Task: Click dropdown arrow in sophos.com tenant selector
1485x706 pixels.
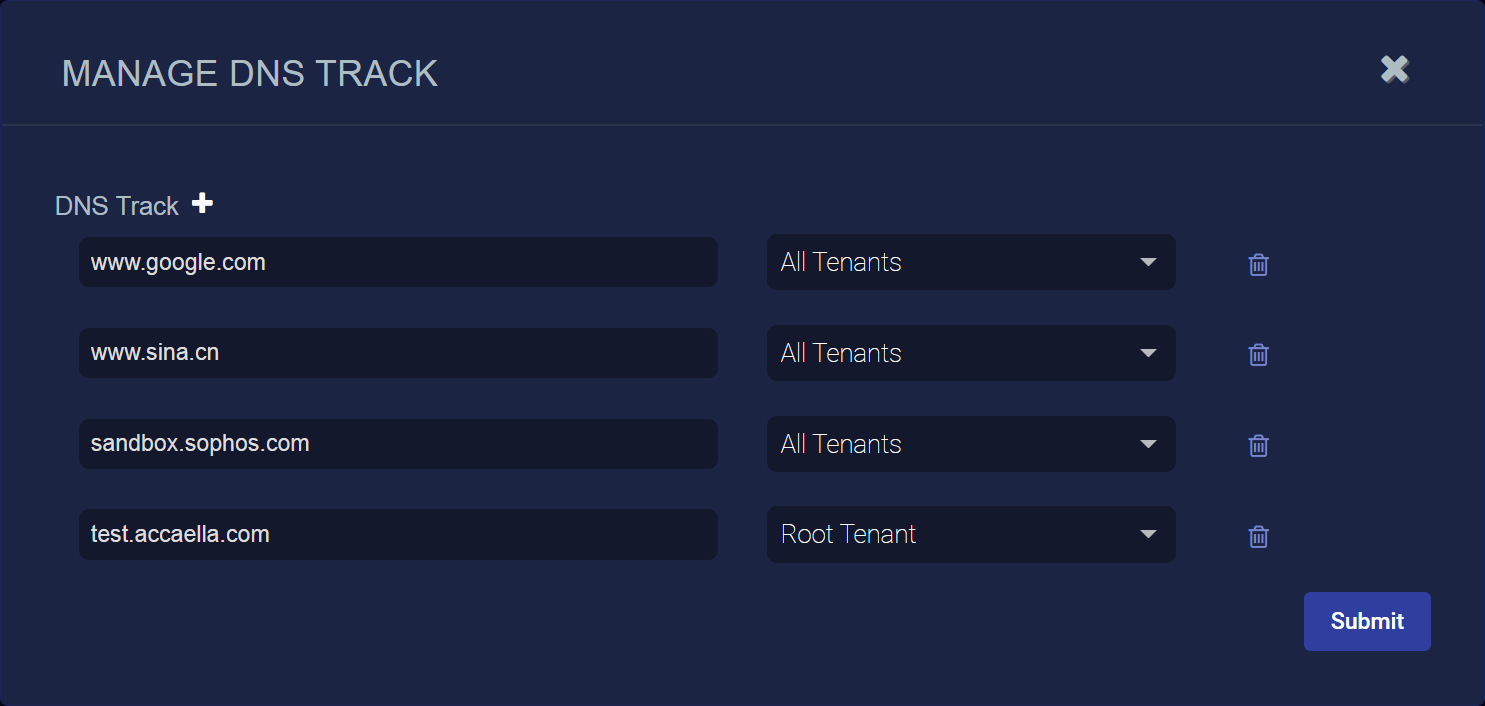Action: click(1148, 444)
